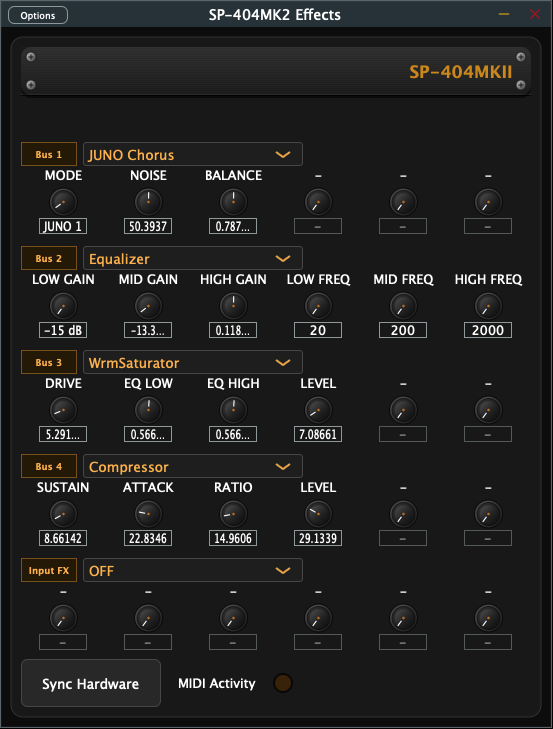Click the MID GAIN value -13.3...

tap(148, 330)
